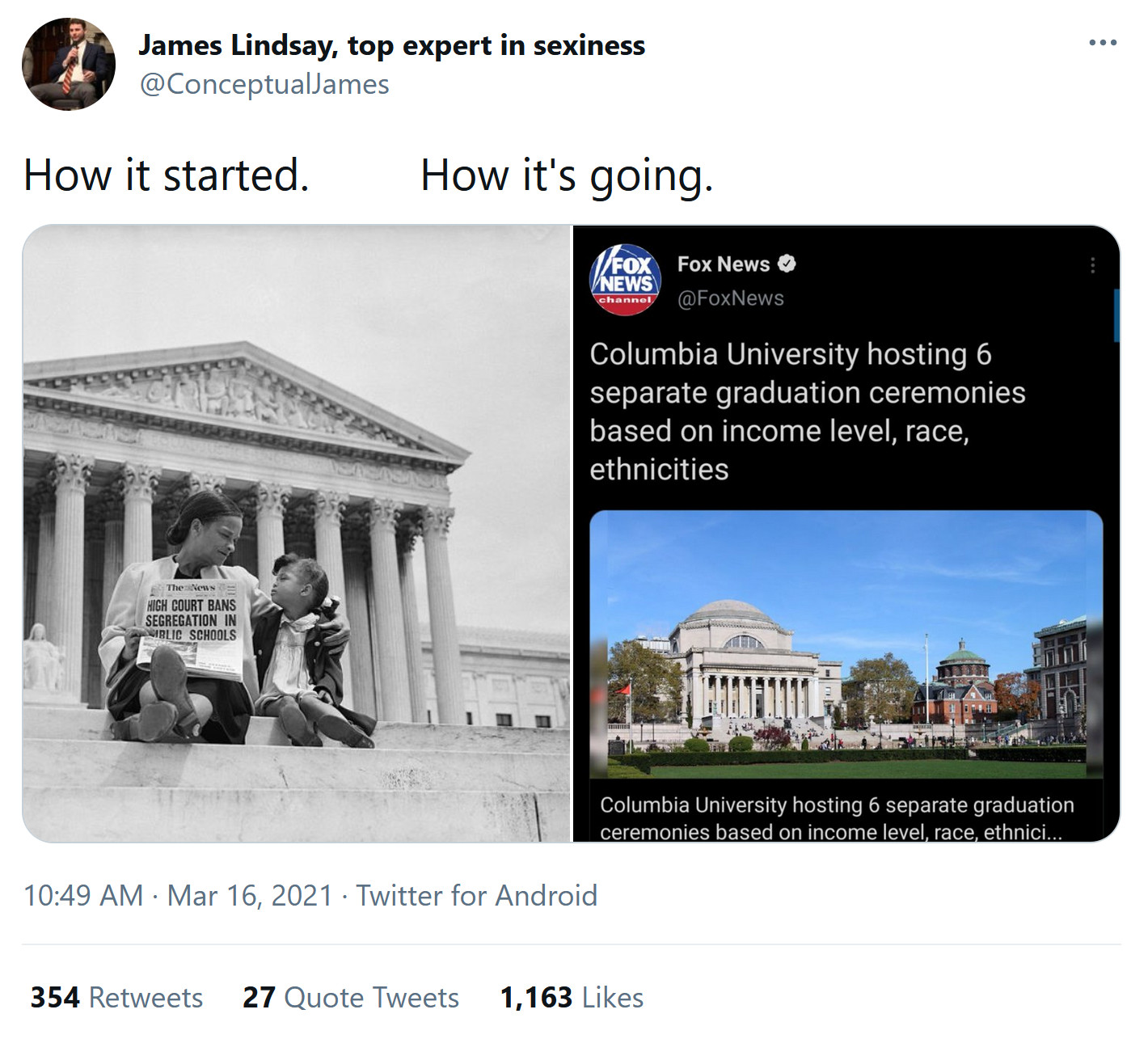Click the @FoxNews handle

click(x=730, y=298)
